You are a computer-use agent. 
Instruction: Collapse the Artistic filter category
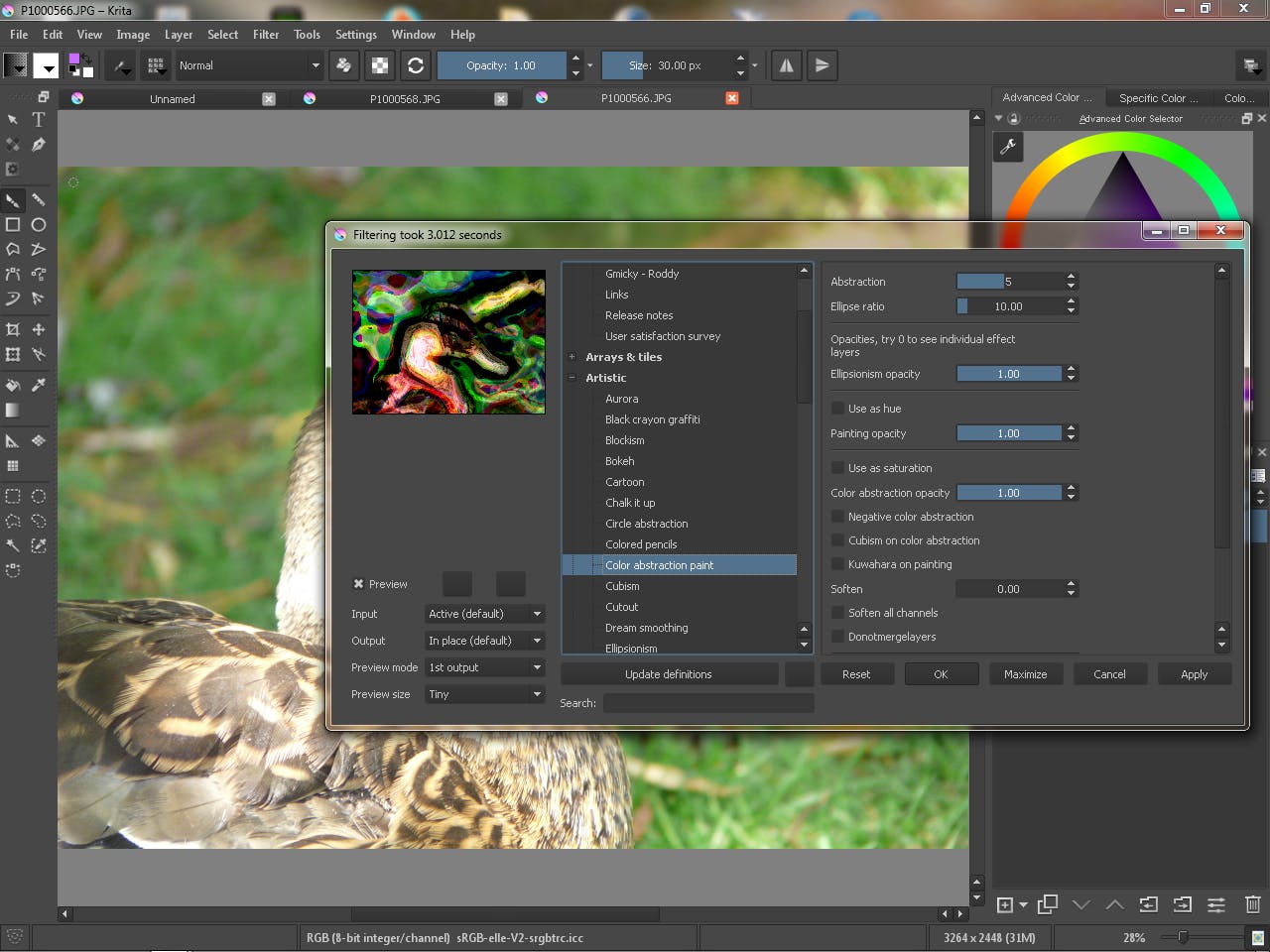click(571, 378)
